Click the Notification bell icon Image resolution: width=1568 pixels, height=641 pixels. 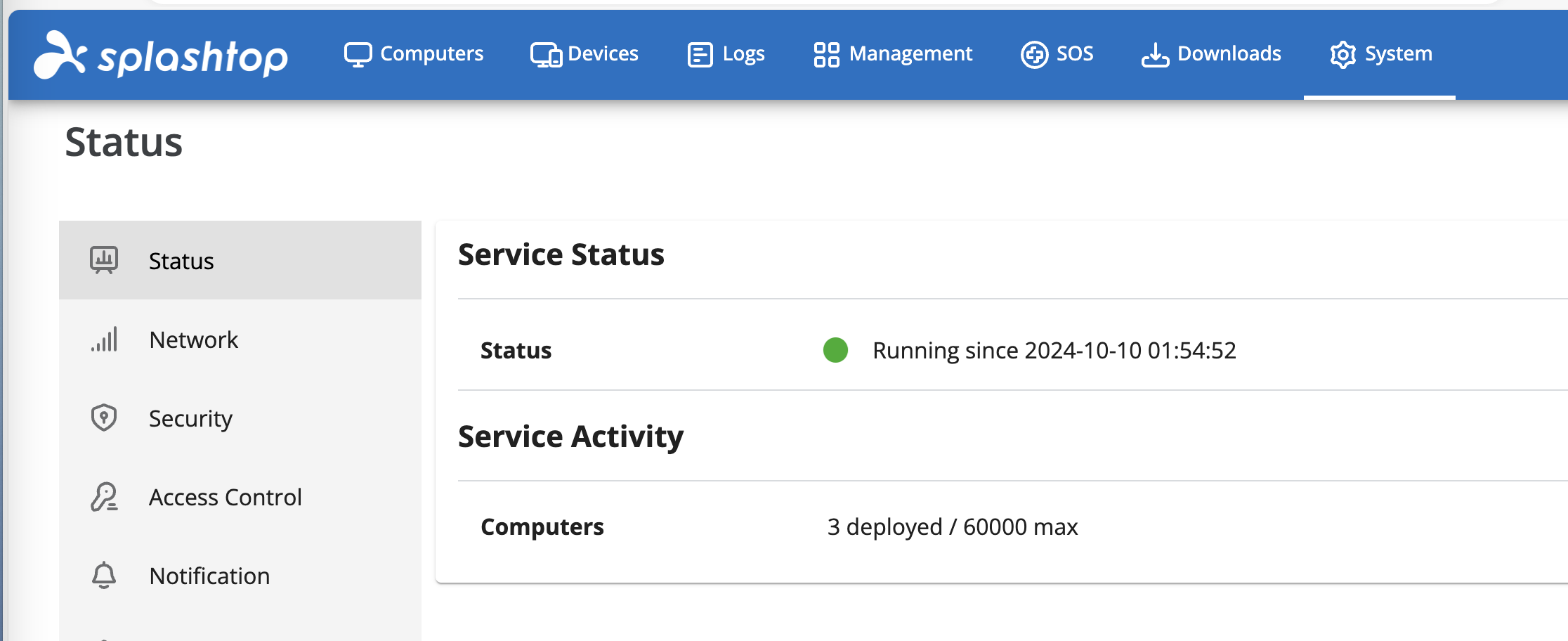(x=104, y=575)
